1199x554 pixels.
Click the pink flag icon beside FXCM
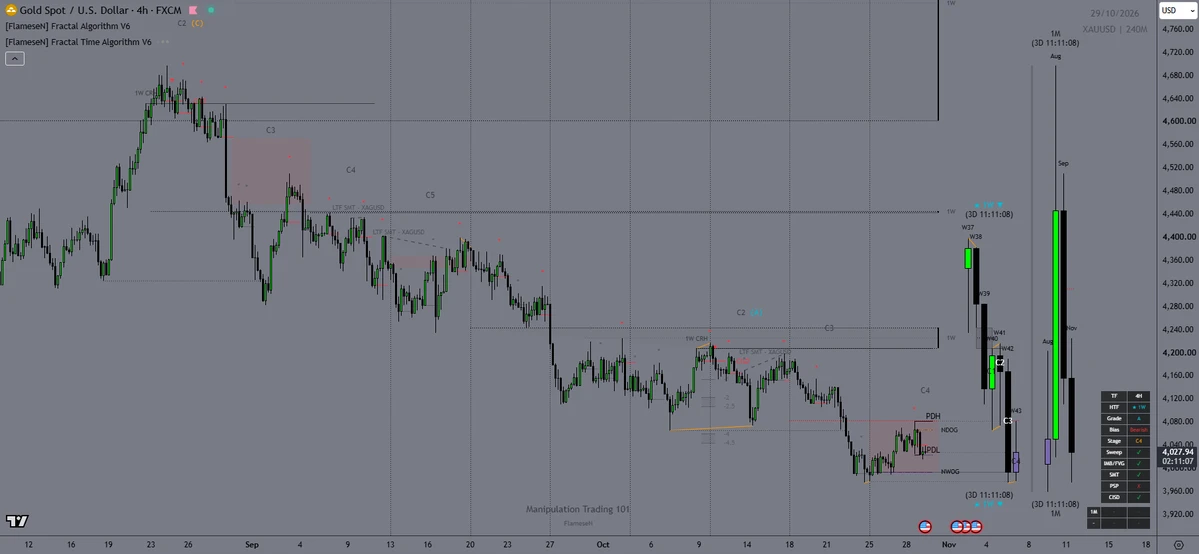(193, 10)
